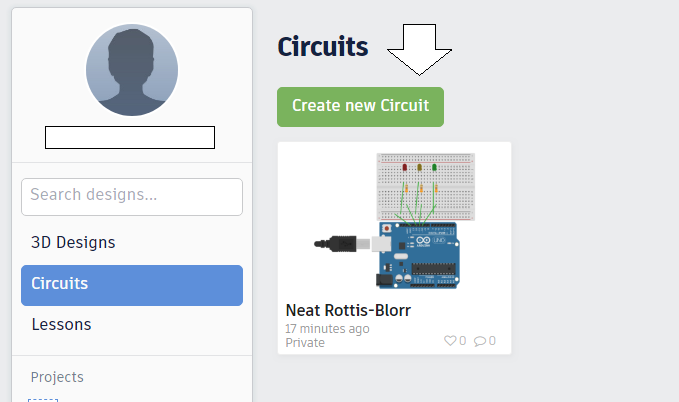Click the Private visibility label

(x=305, y=343)
